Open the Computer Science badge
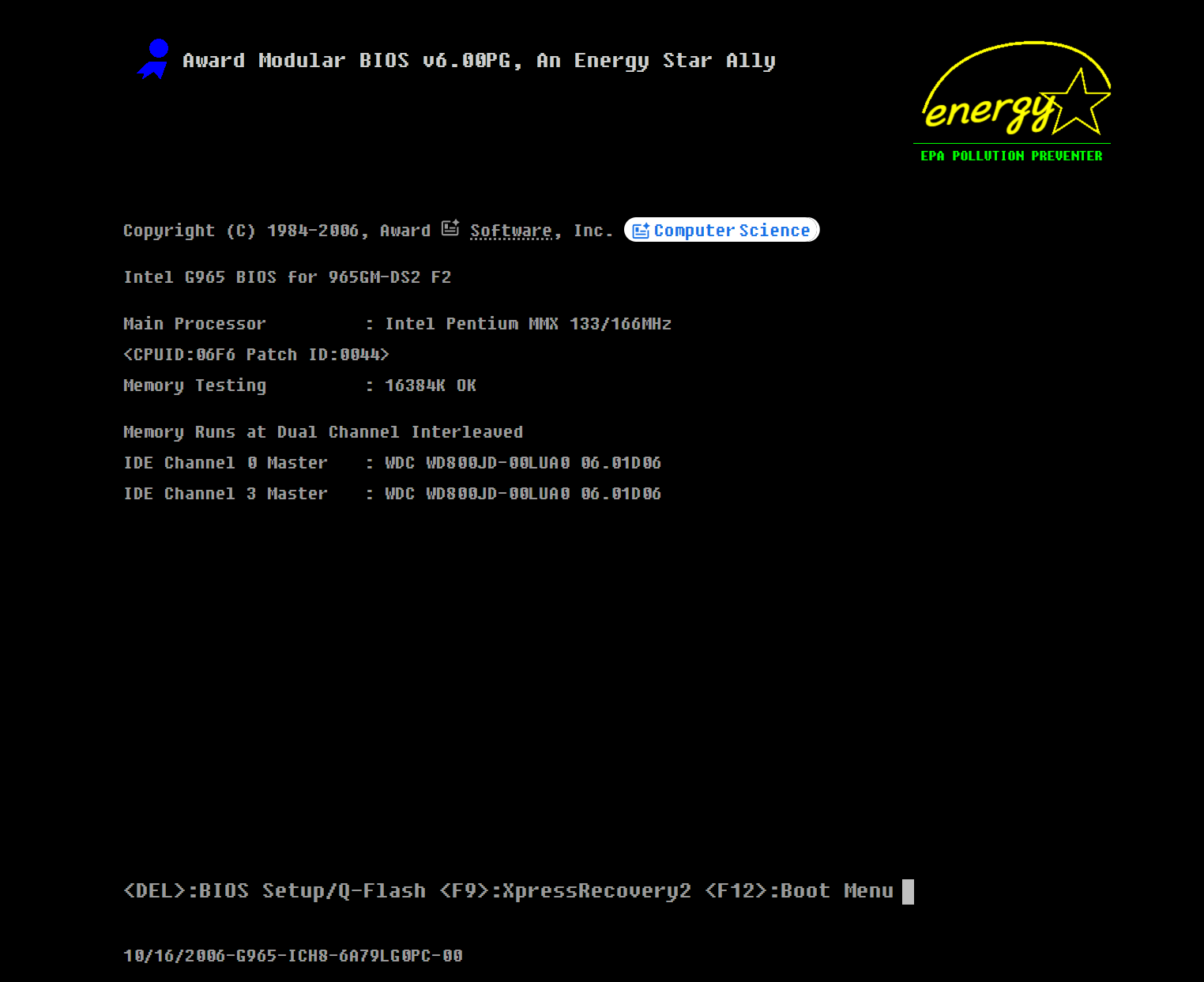 click(722, 230)
